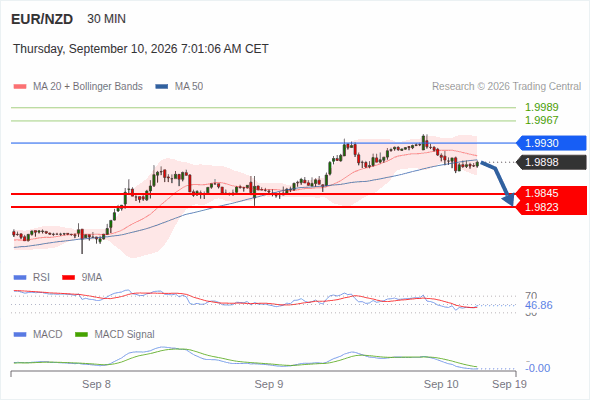This screenshot has height=400, width=590.
Task: Click the EUR/NZD pair title
Action: click(x=42, y=19)
